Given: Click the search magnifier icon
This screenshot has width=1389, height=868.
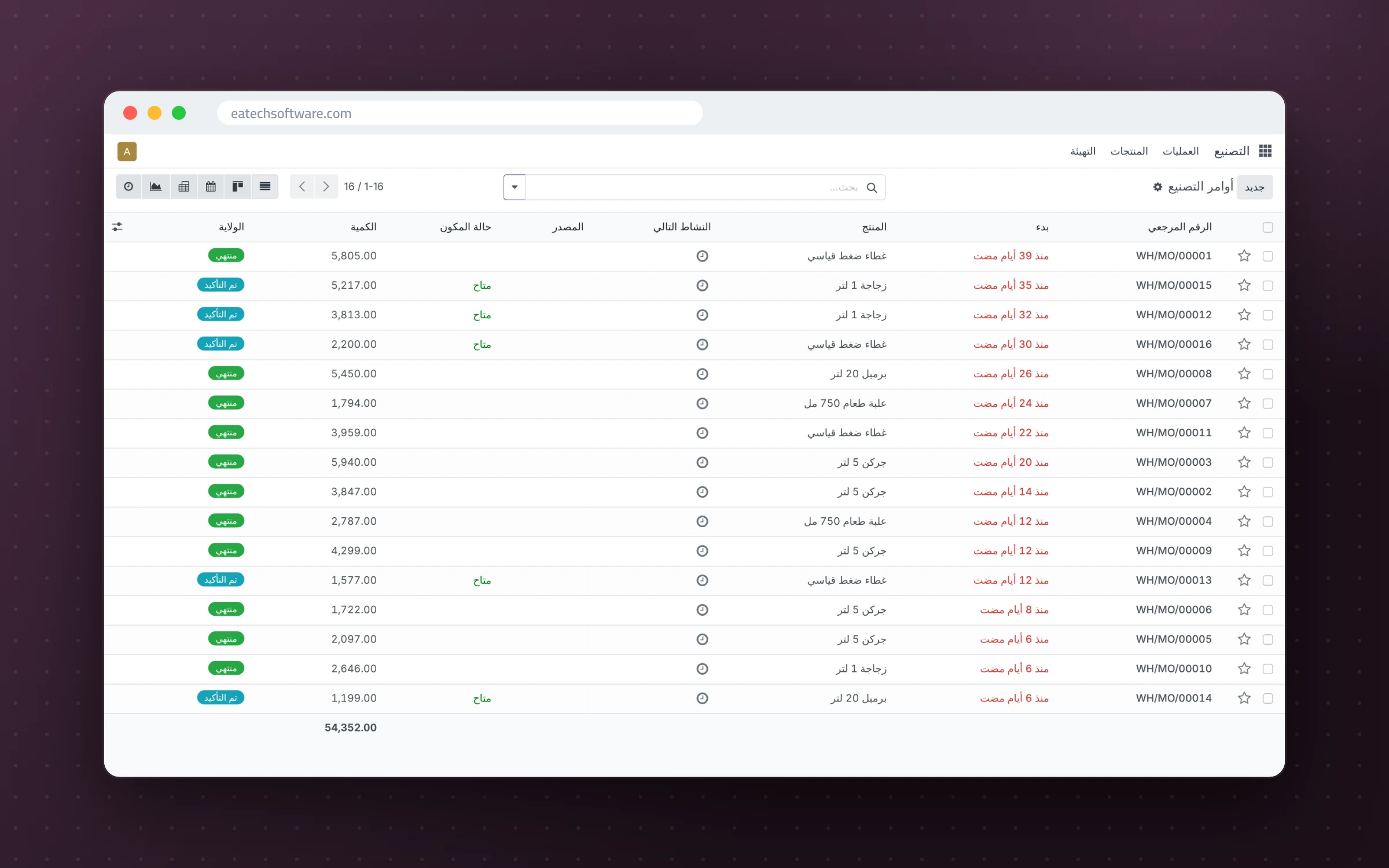Looking at the screenshot, I should point(872,187).
